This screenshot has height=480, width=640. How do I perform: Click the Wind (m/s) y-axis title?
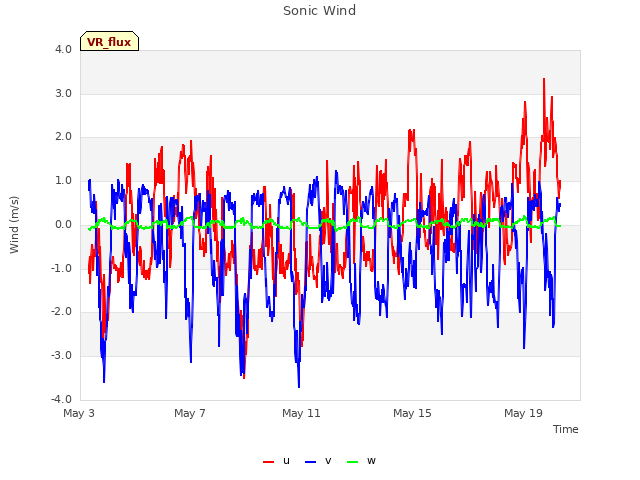(14, 225)
